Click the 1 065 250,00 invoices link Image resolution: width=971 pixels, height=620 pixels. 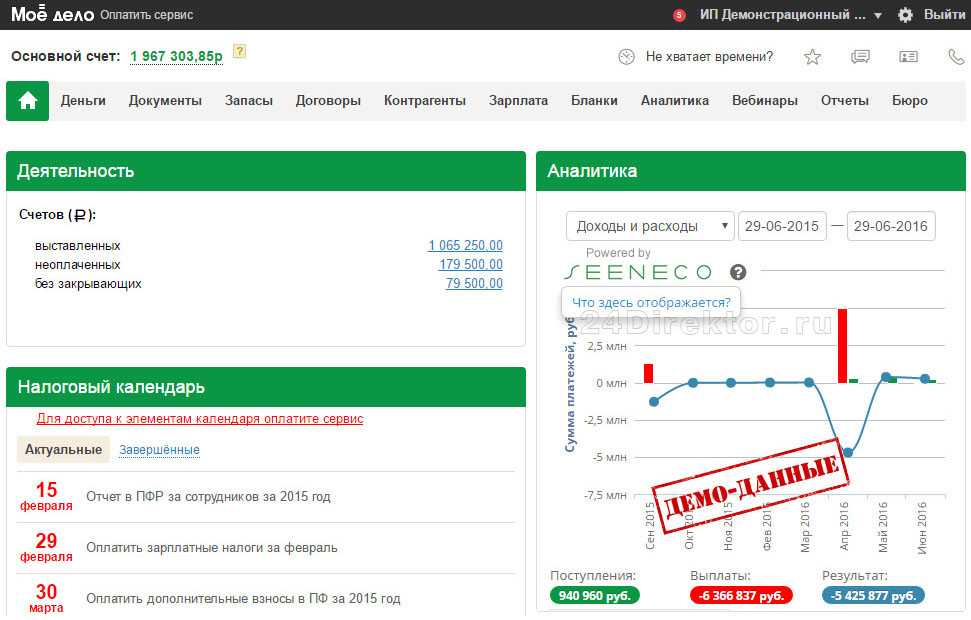pos(465,246)
